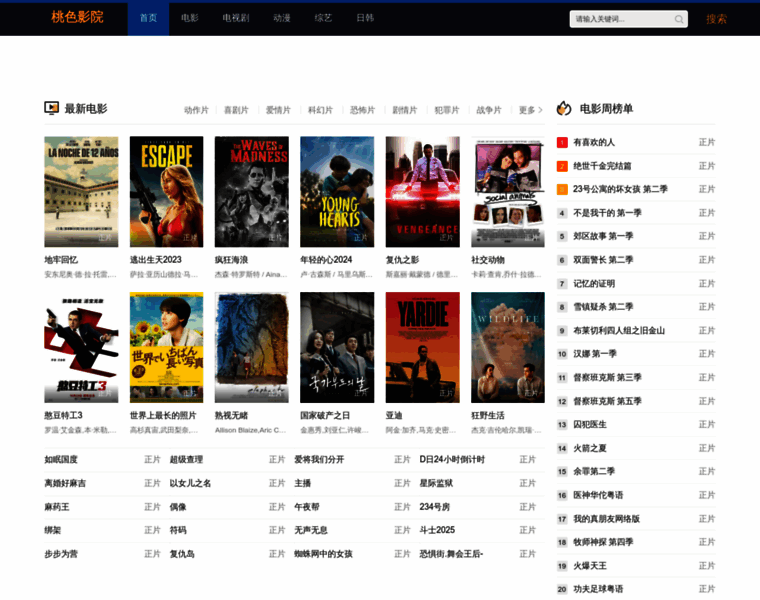The height and width of the screenshot is (600, 760).
Task: Open 午夜帮 from the list
Action: pyautogui.click(x=307, y=507)
